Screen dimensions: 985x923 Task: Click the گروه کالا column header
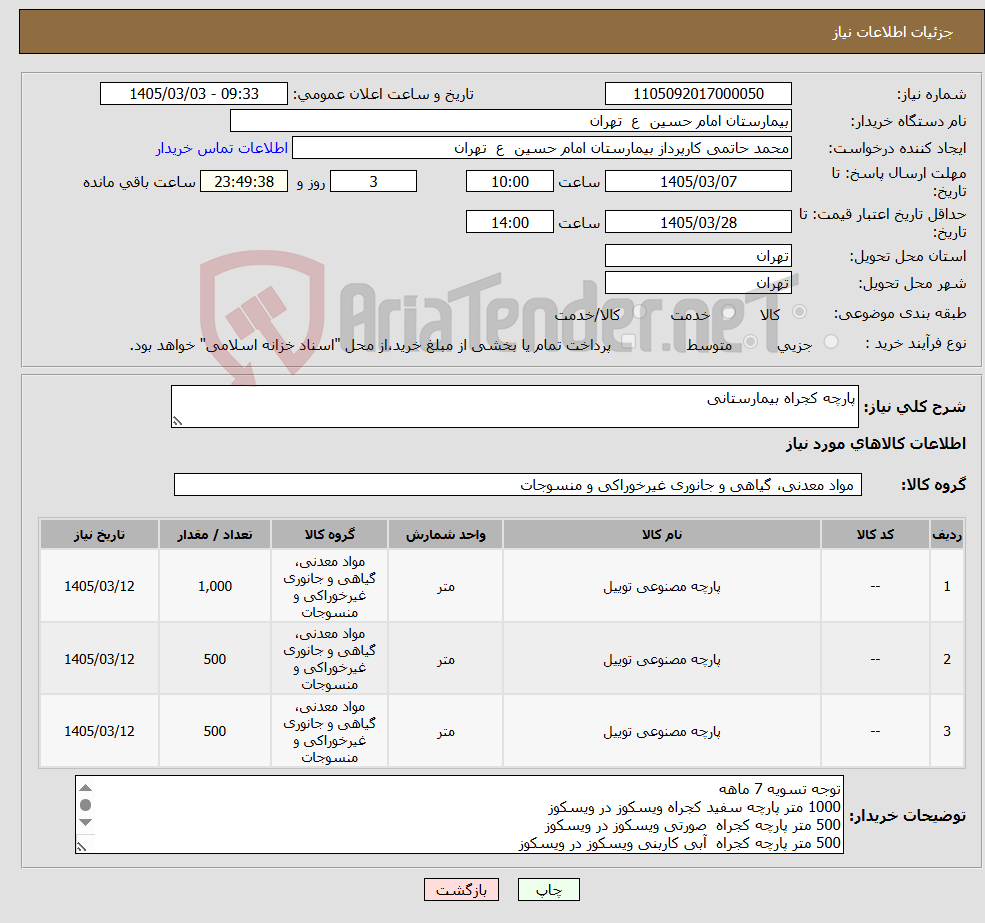click(329, 534)
